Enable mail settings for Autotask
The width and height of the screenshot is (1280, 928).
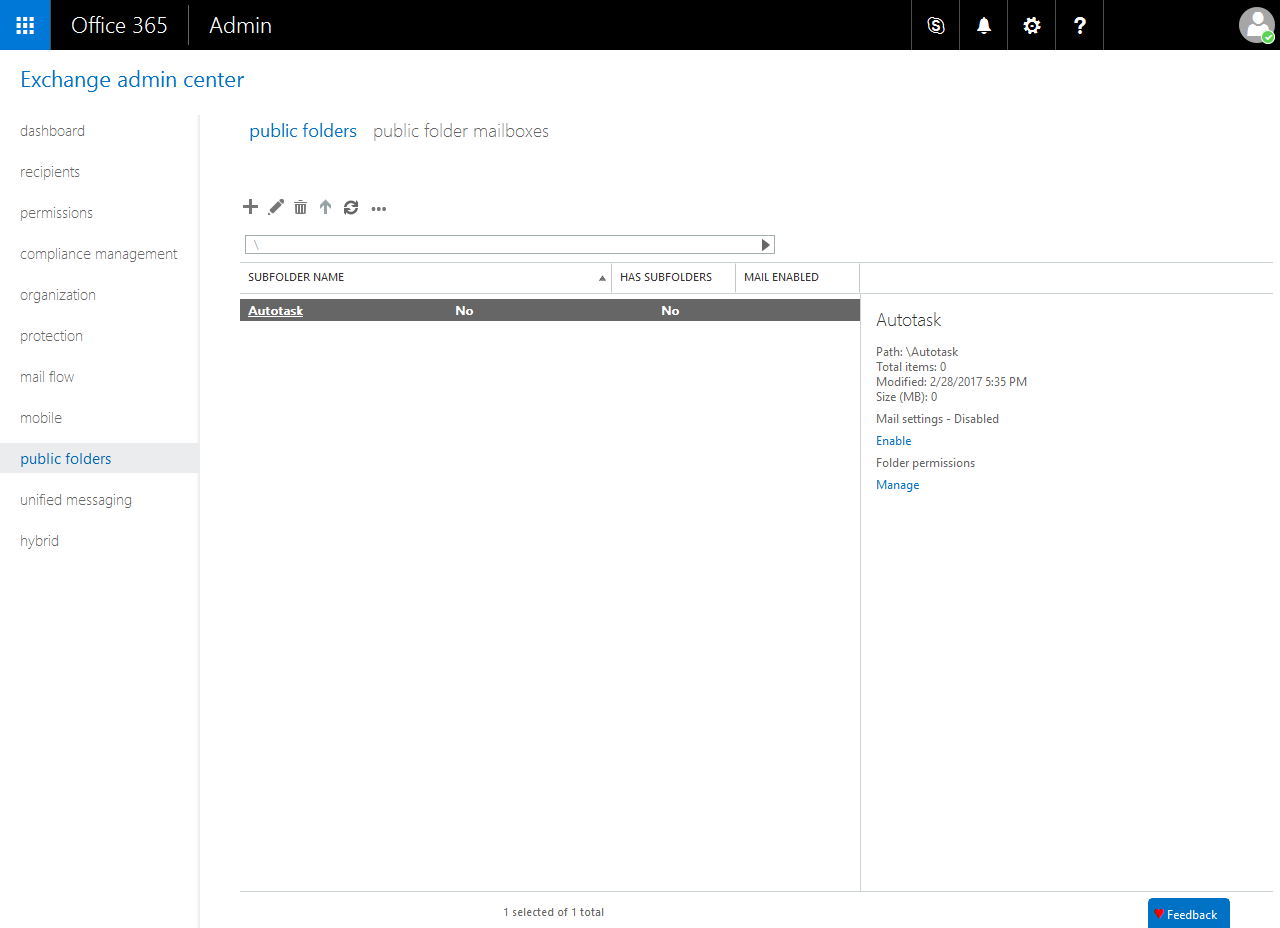[x=893, y=441]
